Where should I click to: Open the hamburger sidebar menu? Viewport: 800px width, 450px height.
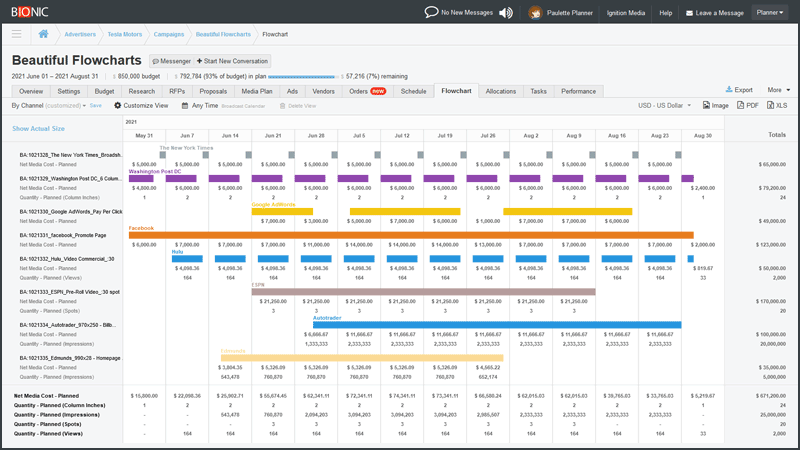pos(17,34)
